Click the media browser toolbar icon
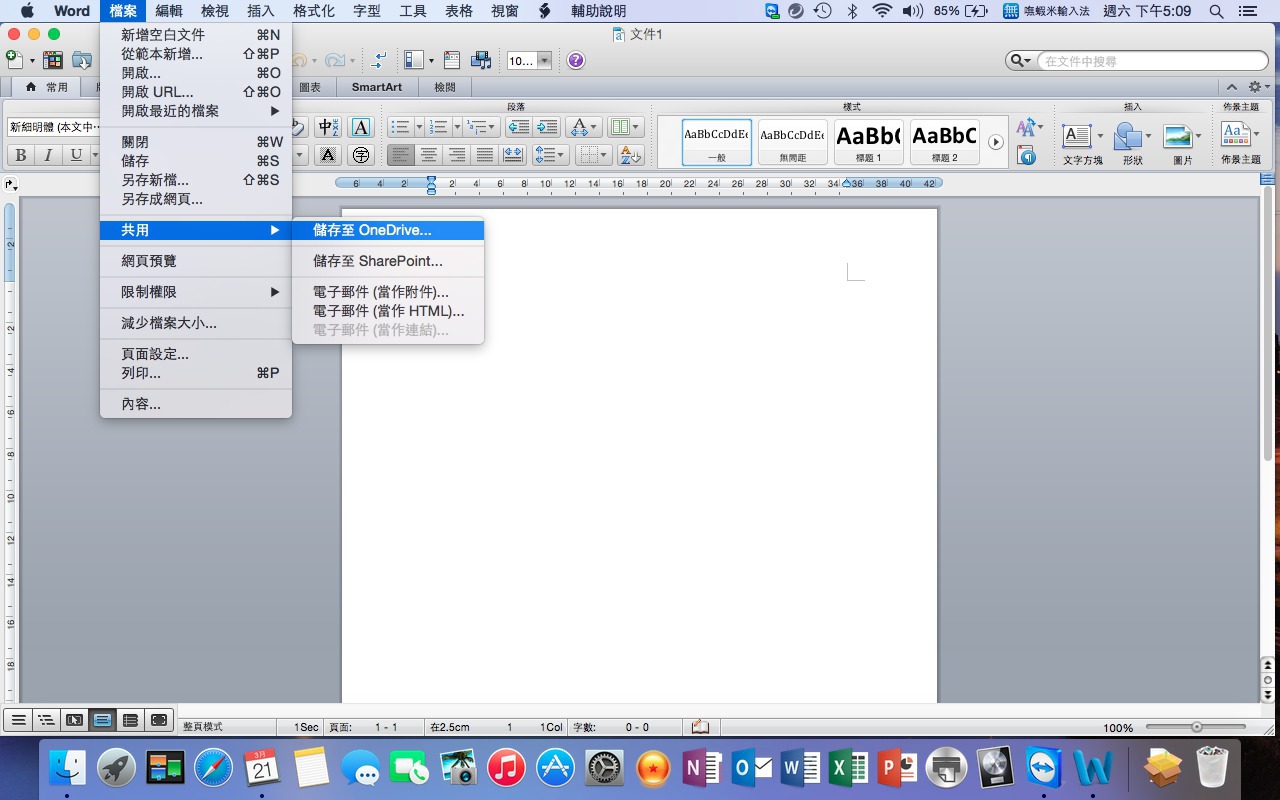 point(483,61)
